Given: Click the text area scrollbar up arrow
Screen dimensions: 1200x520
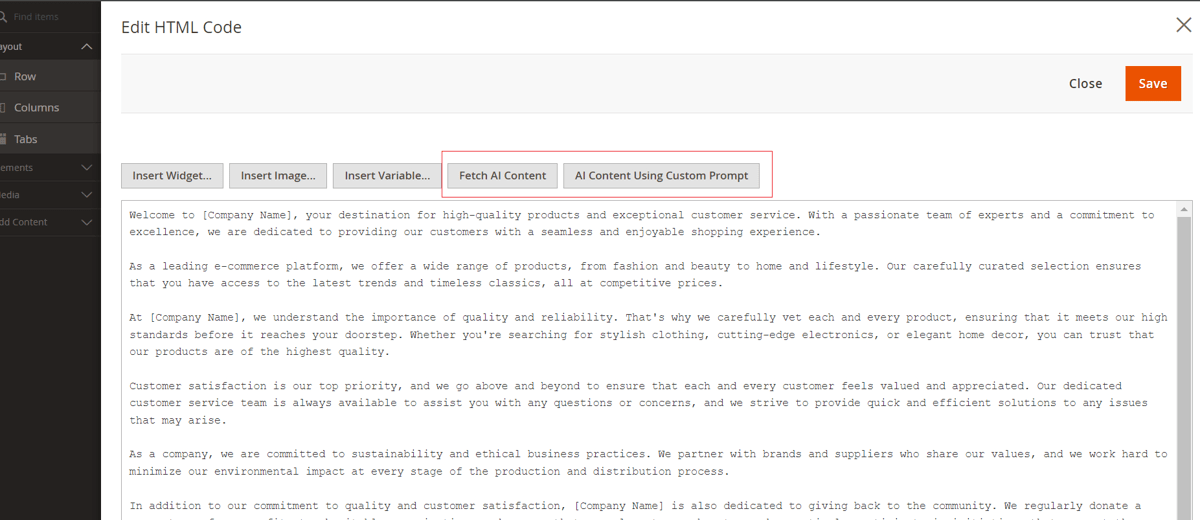Looking at the screenshot, I should pyautogui.click(x=1184, y=210).
